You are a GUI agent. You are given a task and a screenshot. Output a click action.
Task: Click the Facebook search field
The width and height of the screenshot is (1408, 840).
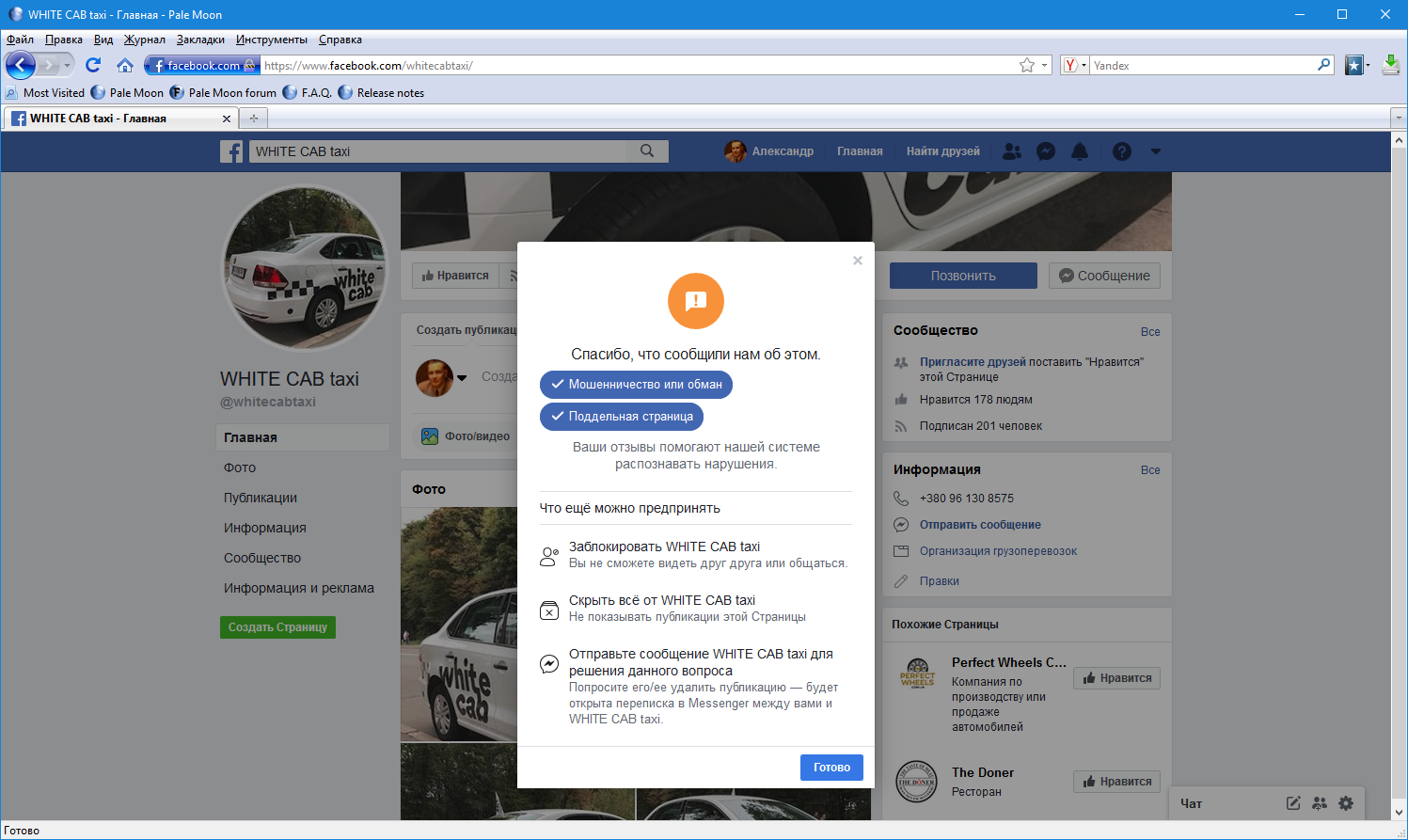point(438,151)
